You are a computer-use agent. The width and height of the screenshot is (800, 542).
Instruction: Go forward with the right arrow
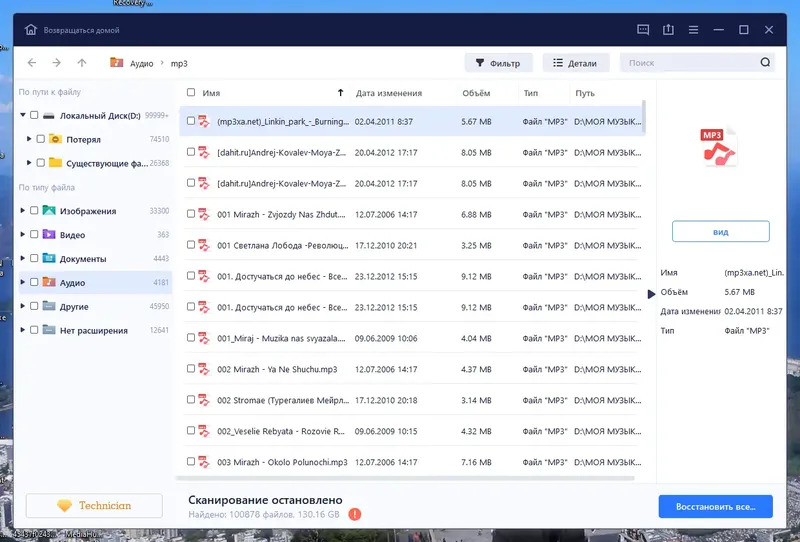coord(57,63)
